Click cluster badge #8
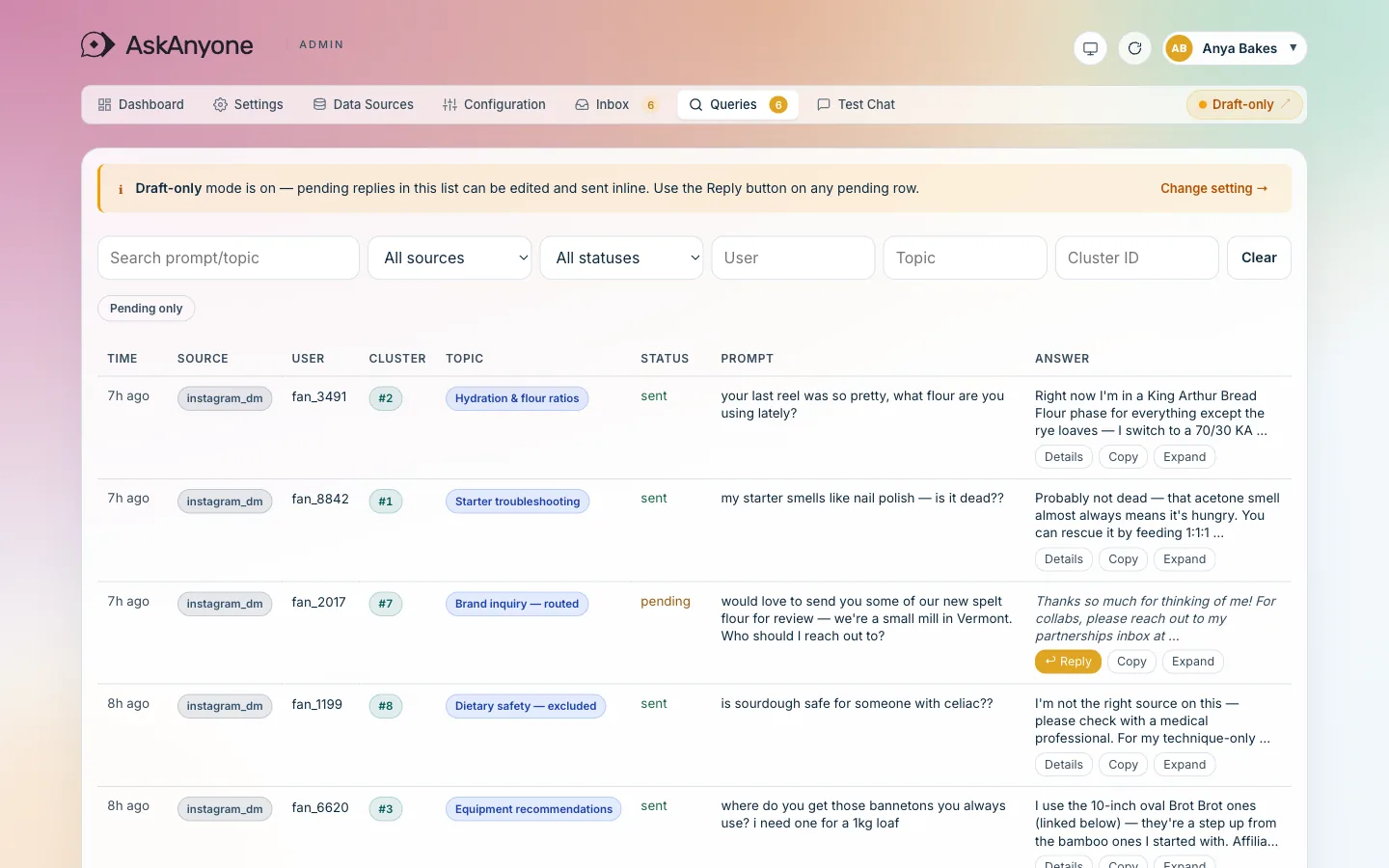This screenshot has width=1389, height=868. tap(386, 706)
